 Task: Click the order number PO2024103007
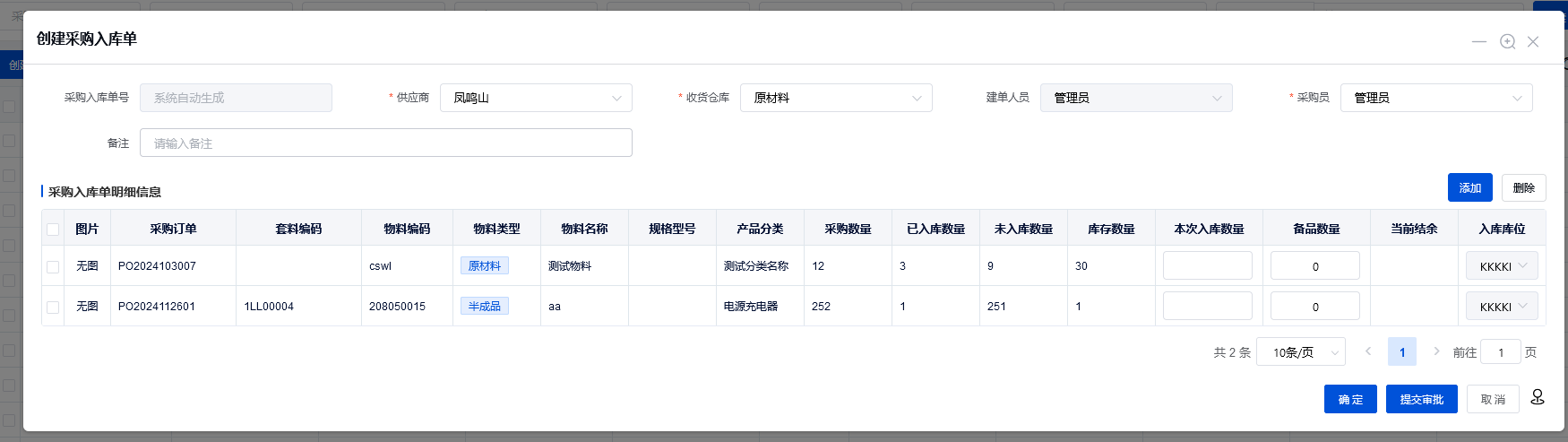[157, 266]
